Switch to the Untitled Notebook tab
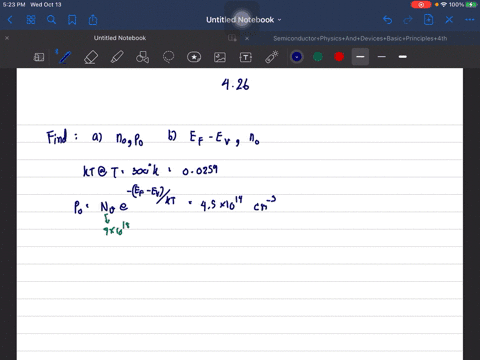Screen dimensions: 480x360 (120, 38)
